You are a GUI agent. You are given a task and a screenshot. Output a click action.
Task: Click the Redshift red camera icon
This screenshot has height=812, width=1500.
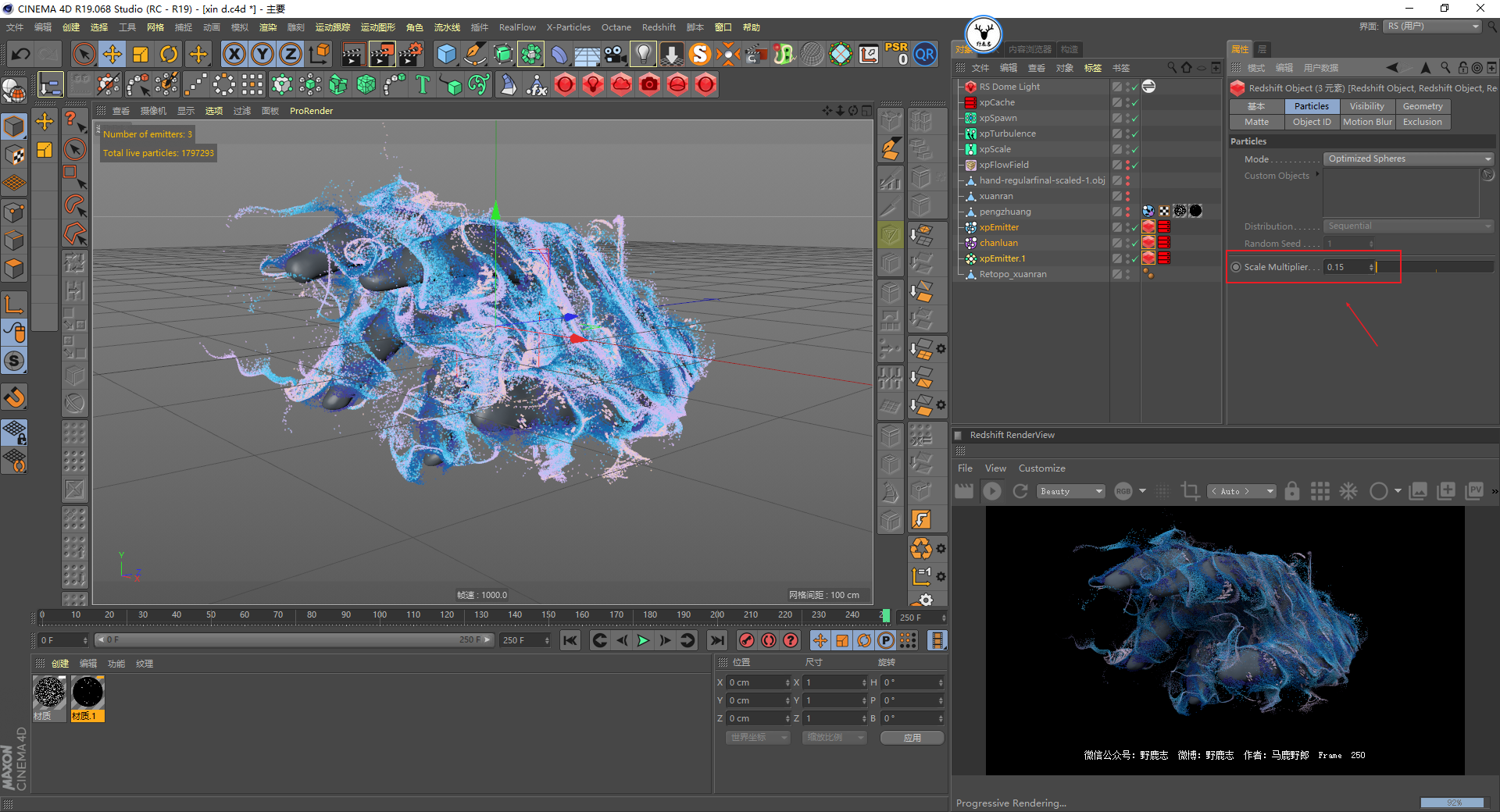[649, 84]
